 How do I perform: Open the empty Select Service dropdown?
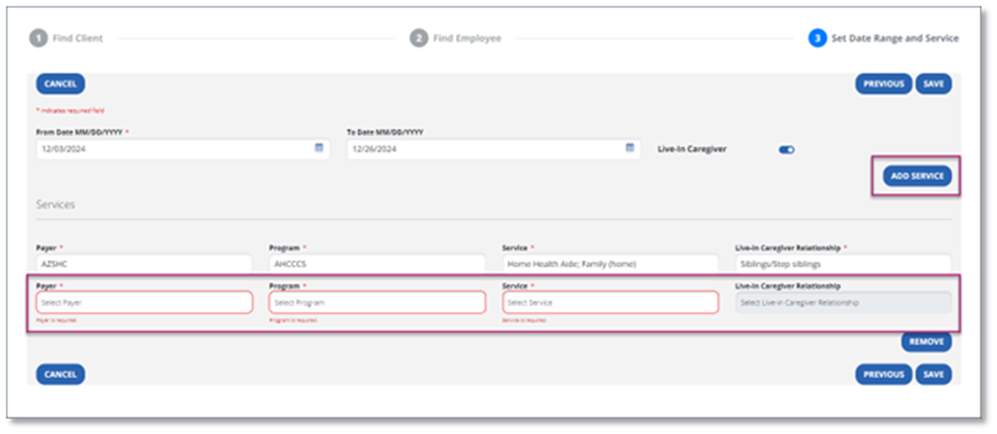click(610, 302)
